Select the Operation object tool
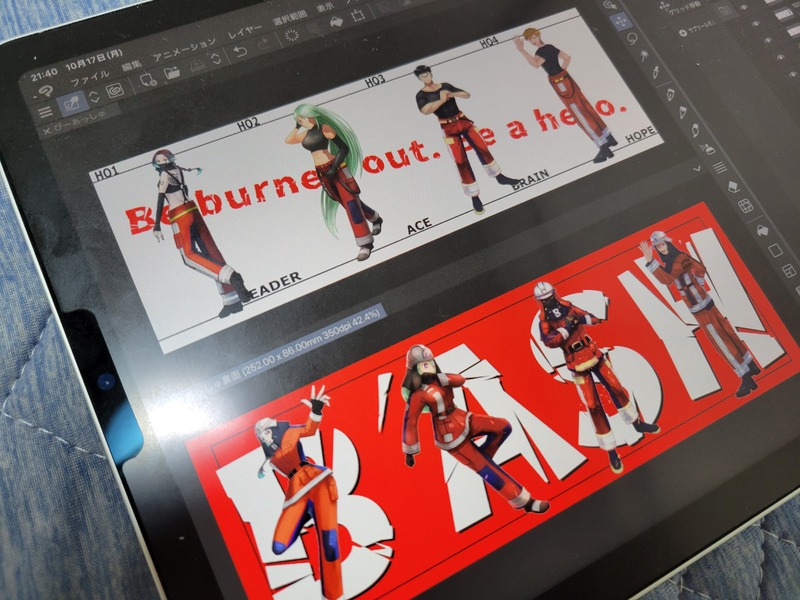Image resolution: width=800 pixels, height=600 pixels. click(x=610, y=5)
